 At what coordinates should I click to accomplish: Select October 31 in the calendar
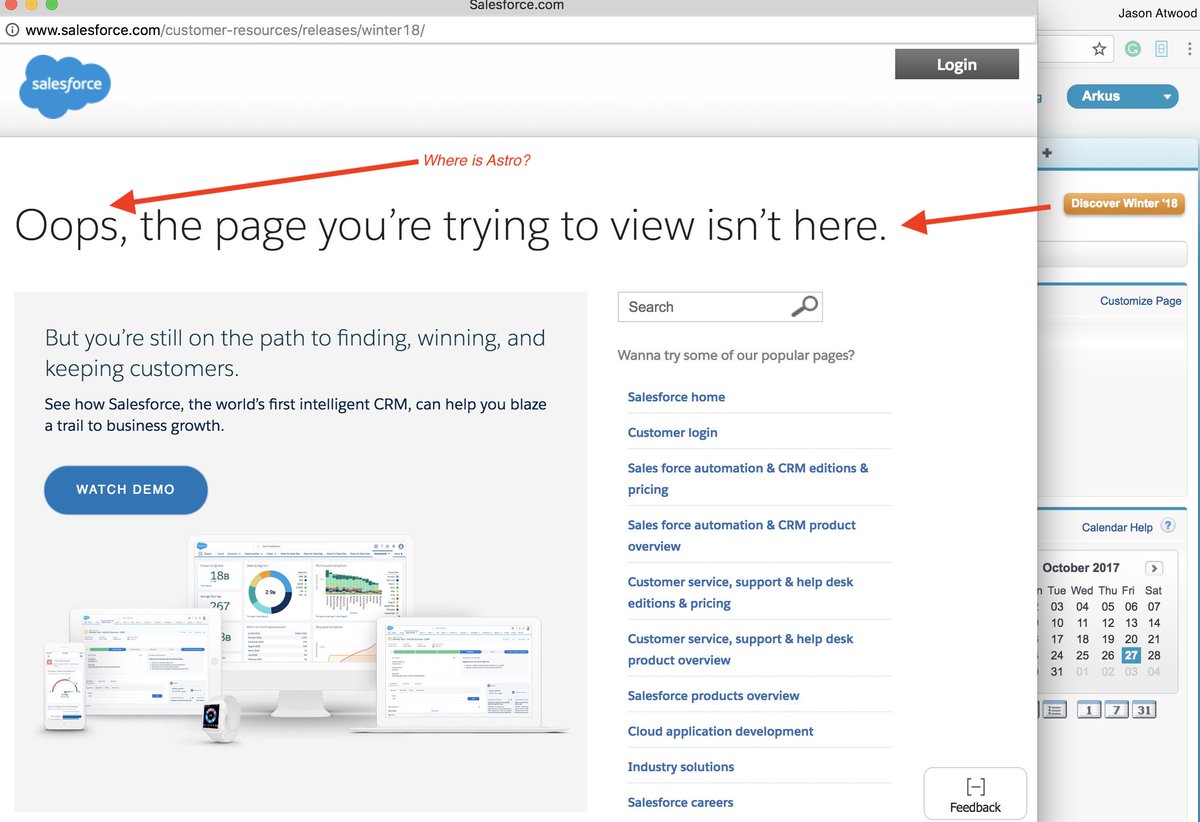1057,672
